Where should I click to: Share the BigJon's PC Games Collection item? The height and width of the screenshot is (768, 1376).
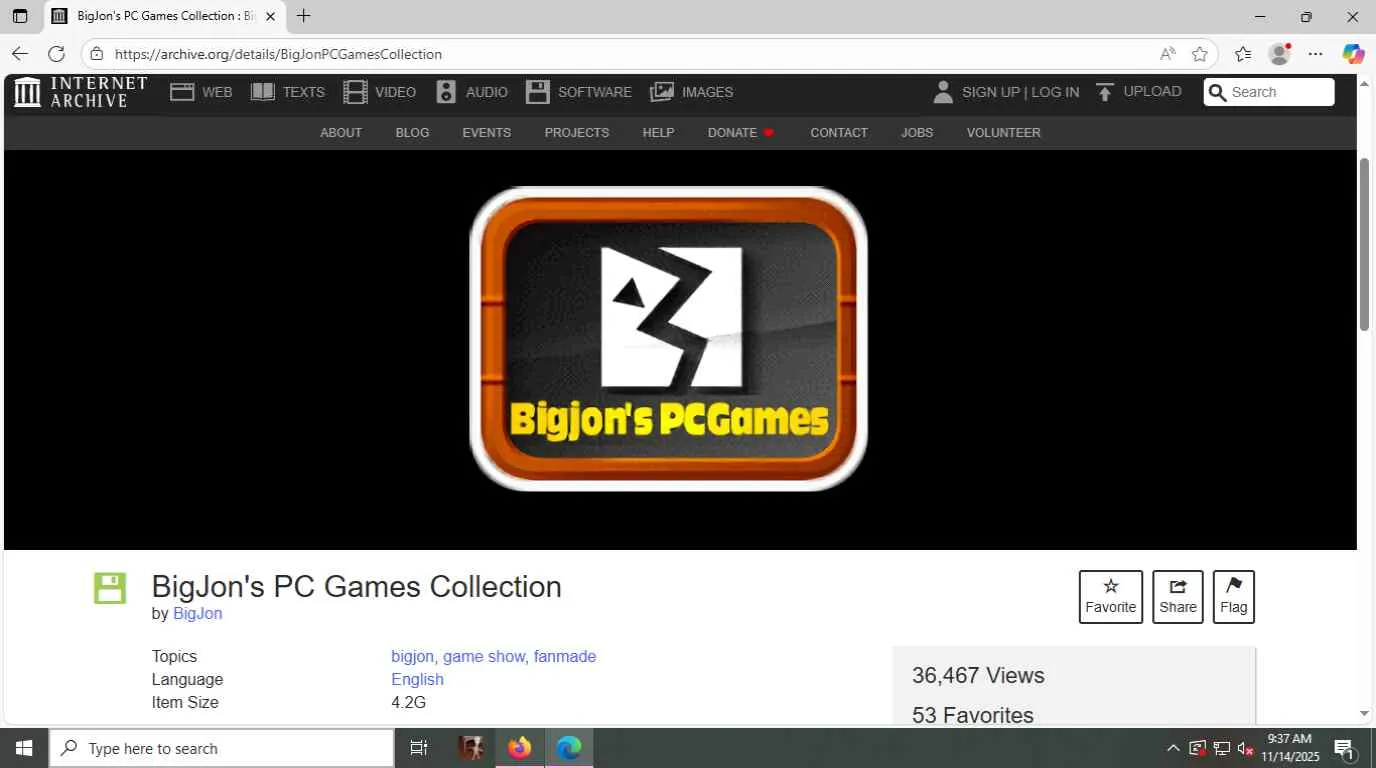pos(1178,597)
